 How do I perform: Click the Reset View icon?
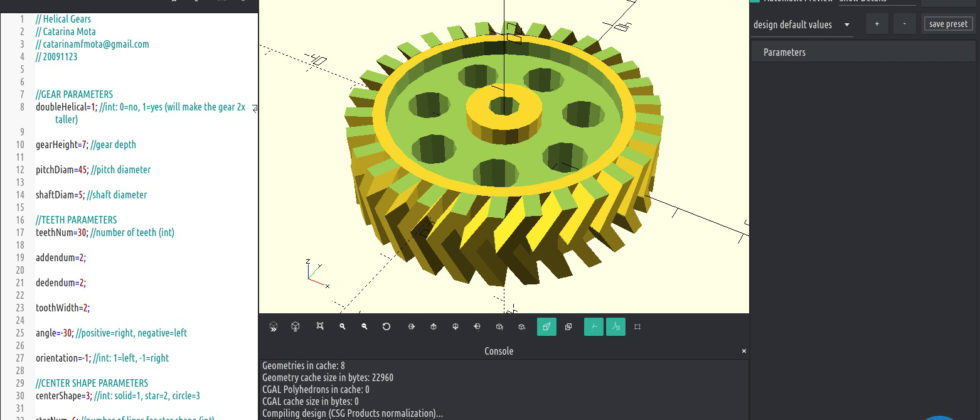[386, 326]
